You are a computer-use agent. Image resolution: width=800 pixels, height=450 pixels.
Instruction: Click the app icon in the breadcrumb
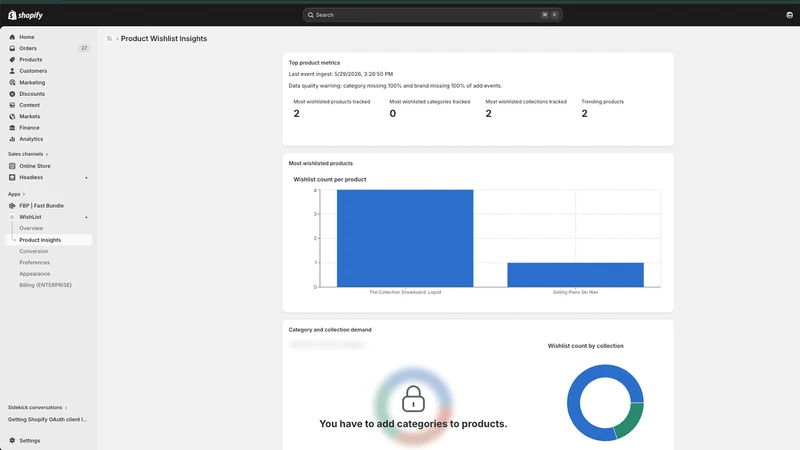109,38
